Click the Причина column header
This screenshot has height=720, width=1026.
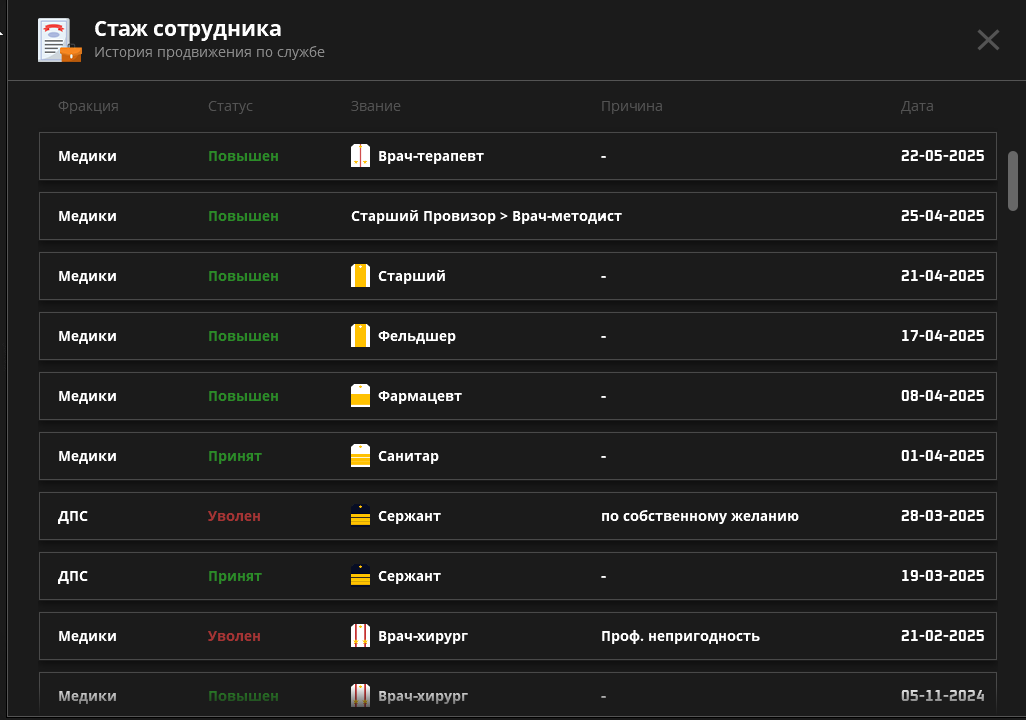(631, 106)
